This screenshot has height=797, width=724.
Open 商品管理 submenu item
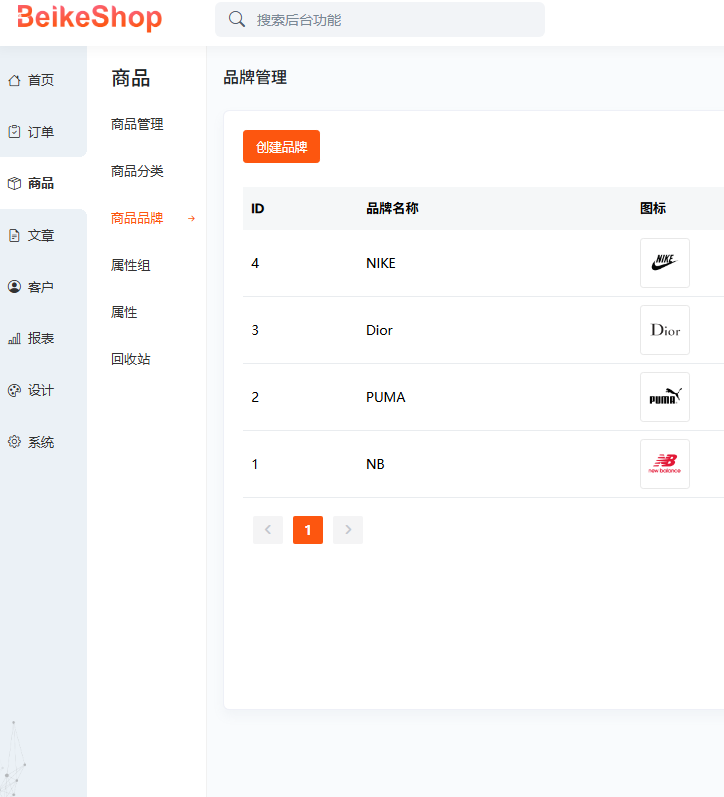(137, 124)
